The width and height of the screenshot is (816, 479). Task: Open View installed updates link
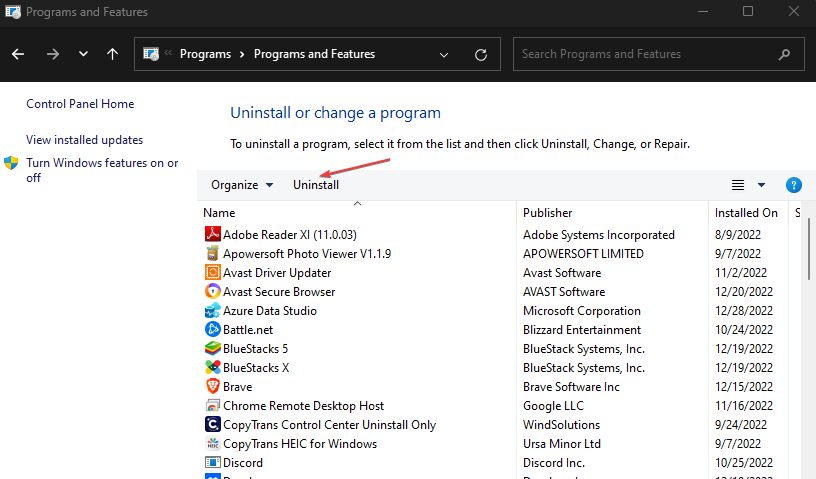[84, 140]
